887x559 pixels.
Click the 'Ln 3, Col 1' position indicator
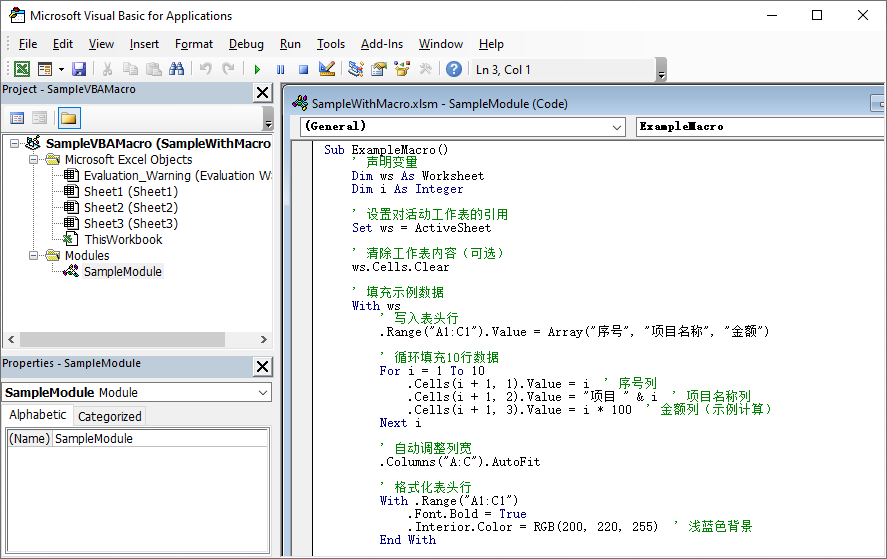[x=503, y=70]
